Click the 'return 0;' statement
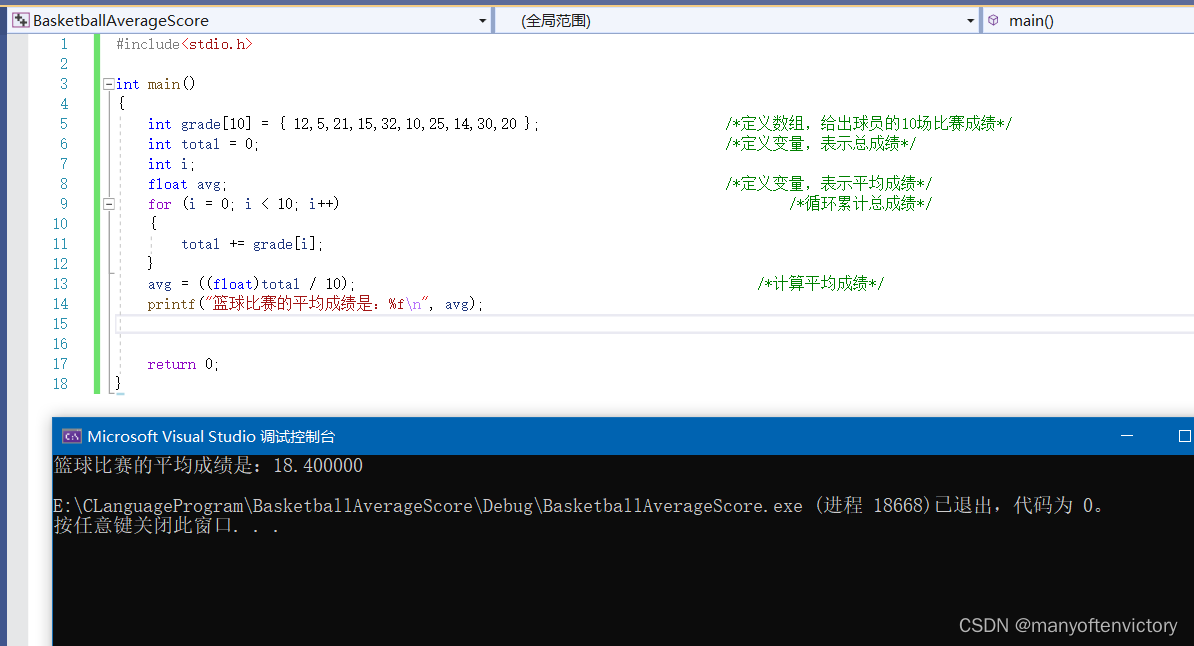Viewport: 1194px width, 646px height. point(183,364)
